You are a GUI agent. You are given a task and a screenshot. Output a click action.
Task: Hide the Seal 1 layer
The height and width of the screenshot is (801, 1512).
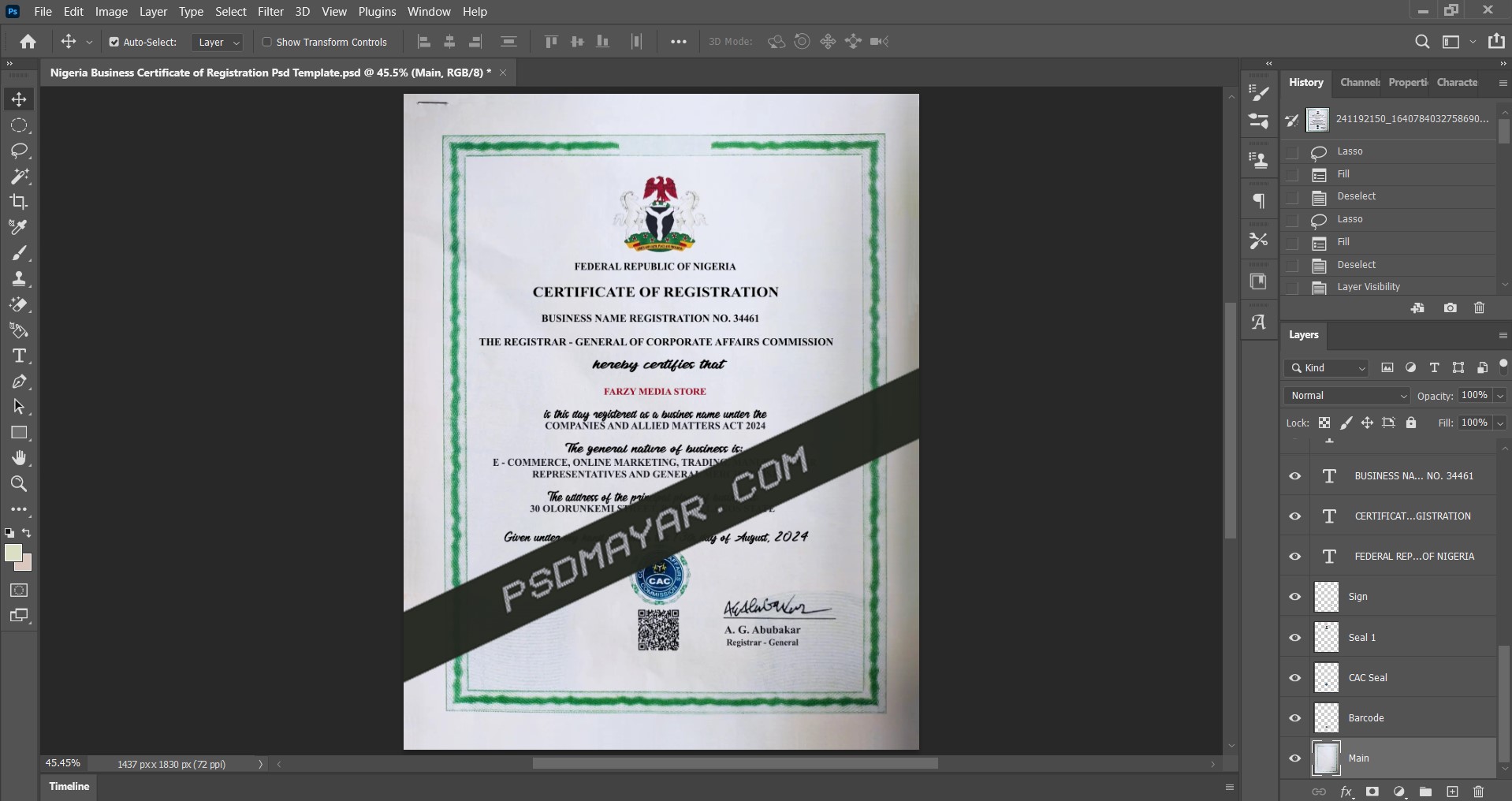pos(1294,637)
